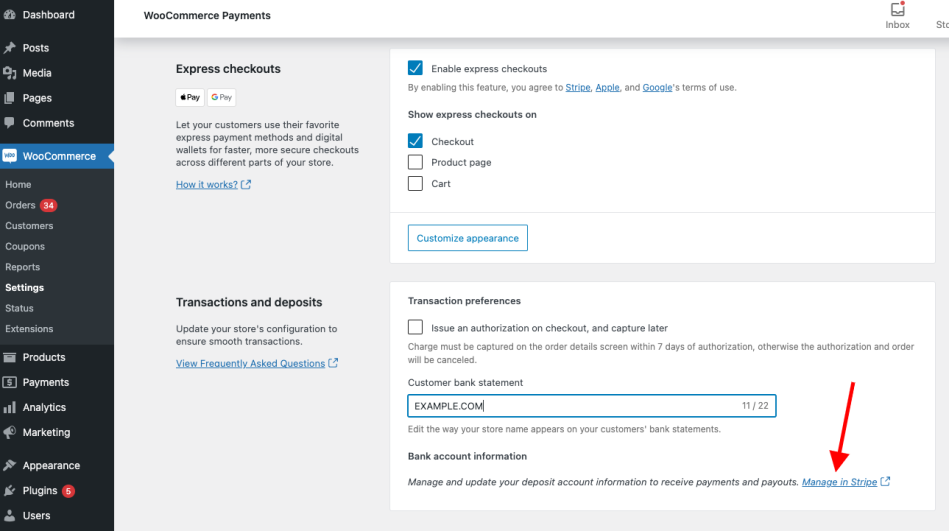Tick the Cart checkbox
Viewport: 949px width, 531px height.
[x=416, y=184]
